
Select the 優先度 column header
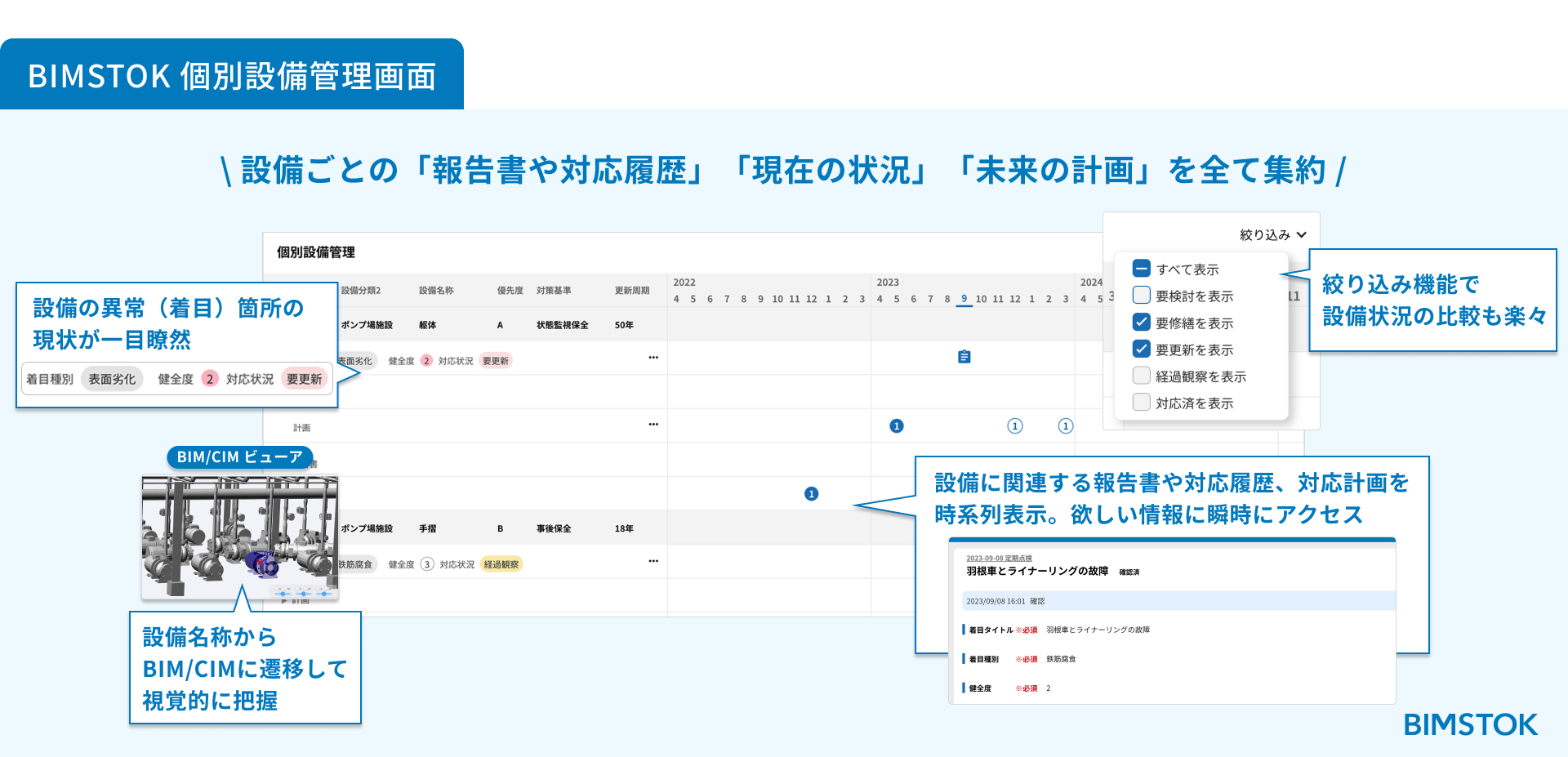pos(510,291)
